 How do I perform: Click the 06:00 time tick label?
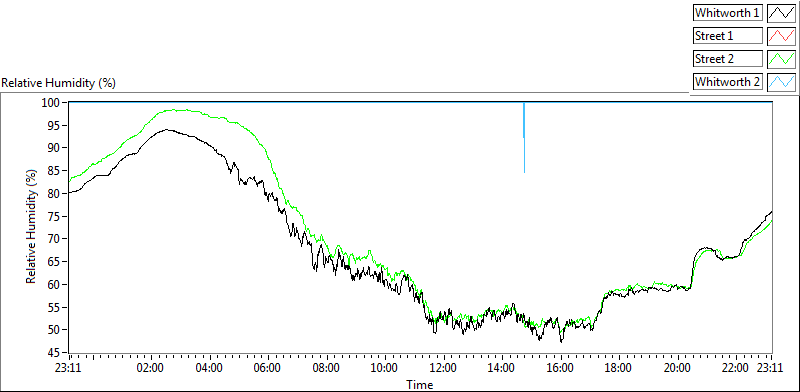click(268, 367)
